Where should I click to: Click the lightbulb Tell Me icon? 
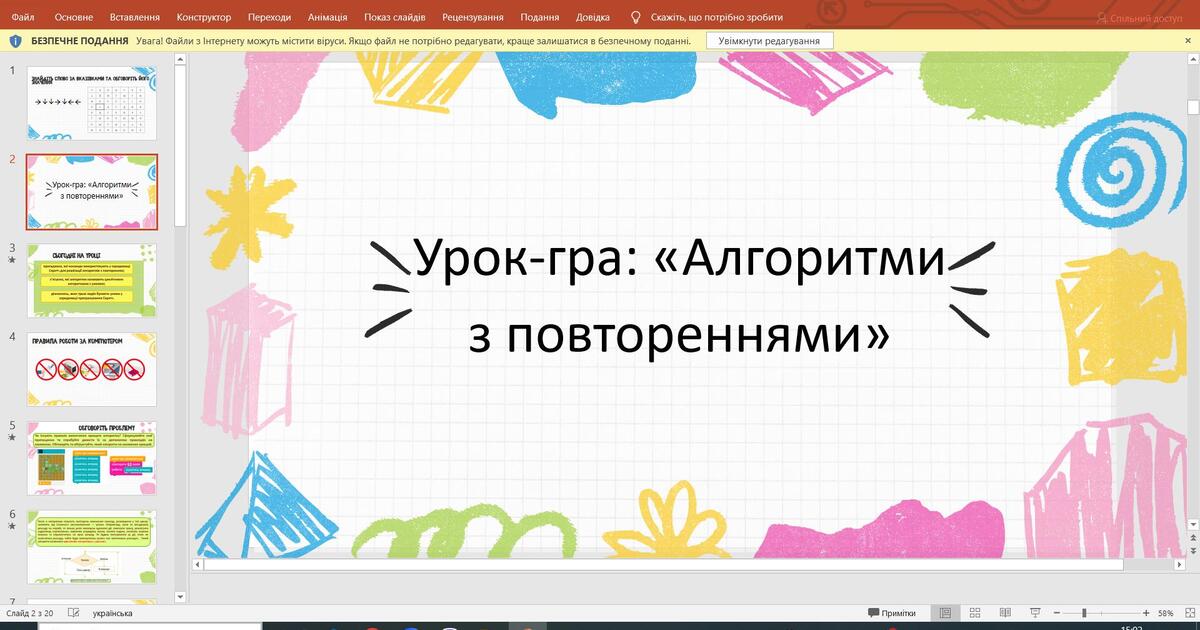tap(636, 17)
